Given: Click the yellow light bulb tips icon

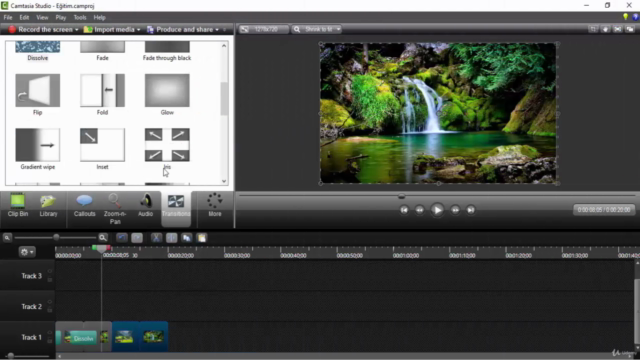Looking at the screenshot, I should point(625,17).
